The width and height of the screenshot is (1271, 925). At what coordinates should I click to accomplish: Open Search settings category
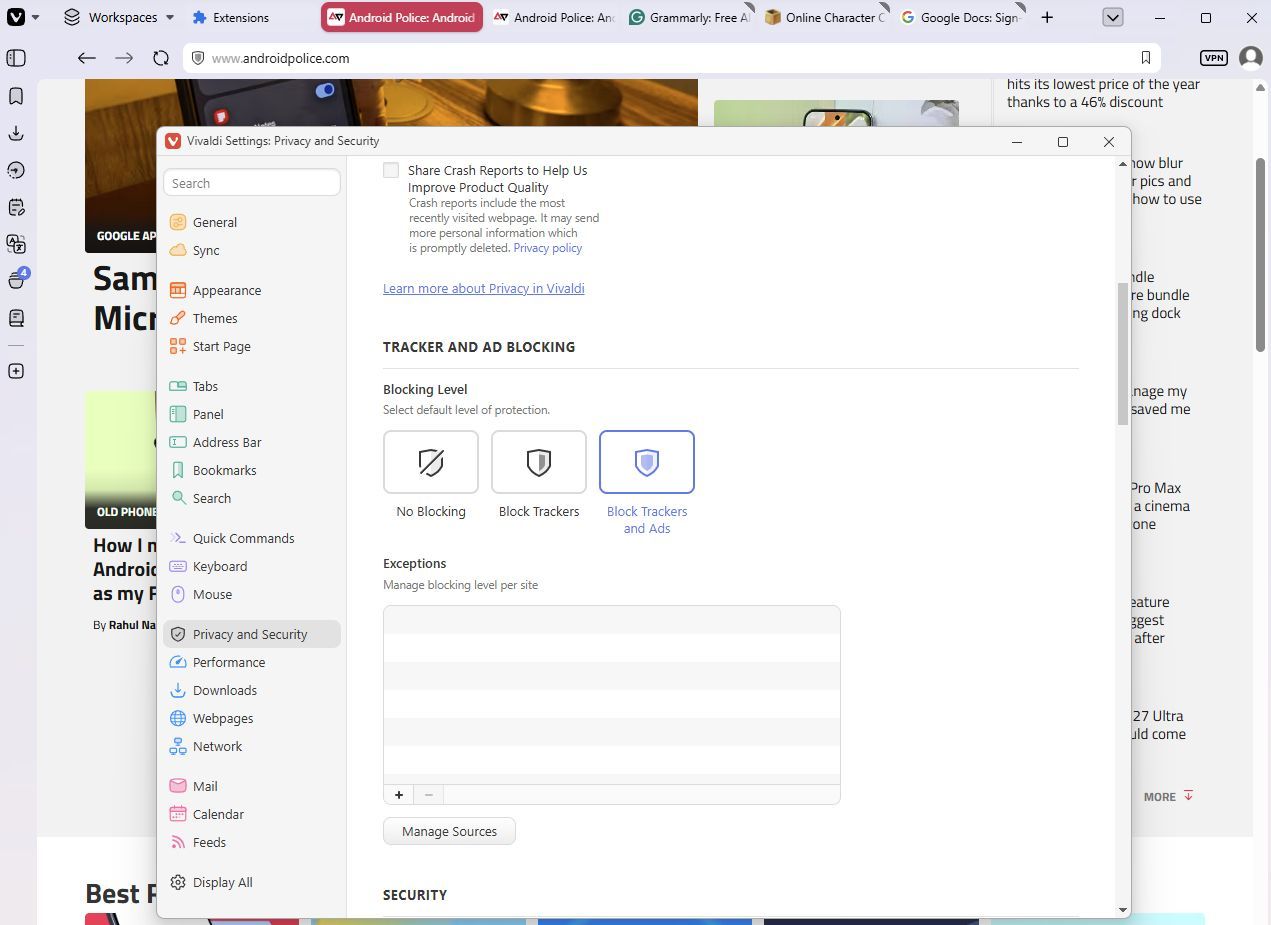click(x=252, y=498)
